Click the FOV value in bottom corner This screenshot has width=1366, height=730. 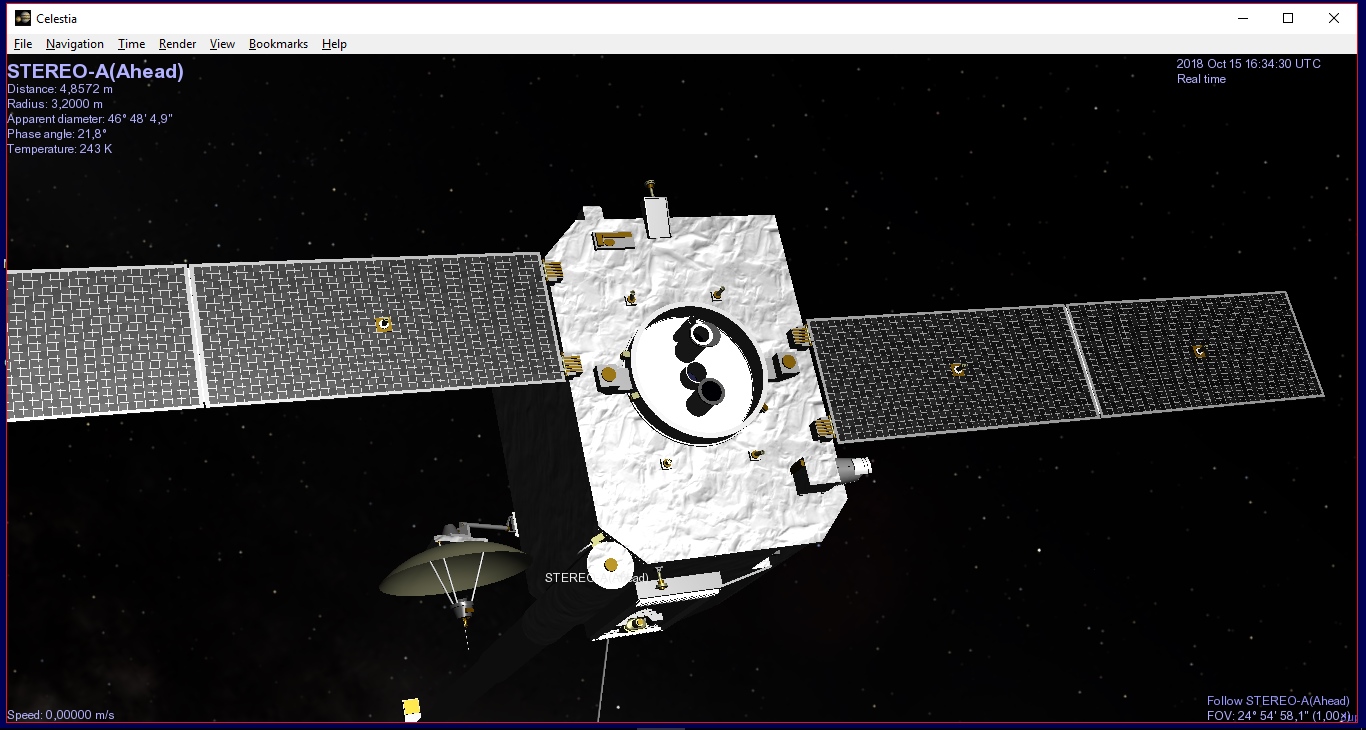click(1278, 716)
